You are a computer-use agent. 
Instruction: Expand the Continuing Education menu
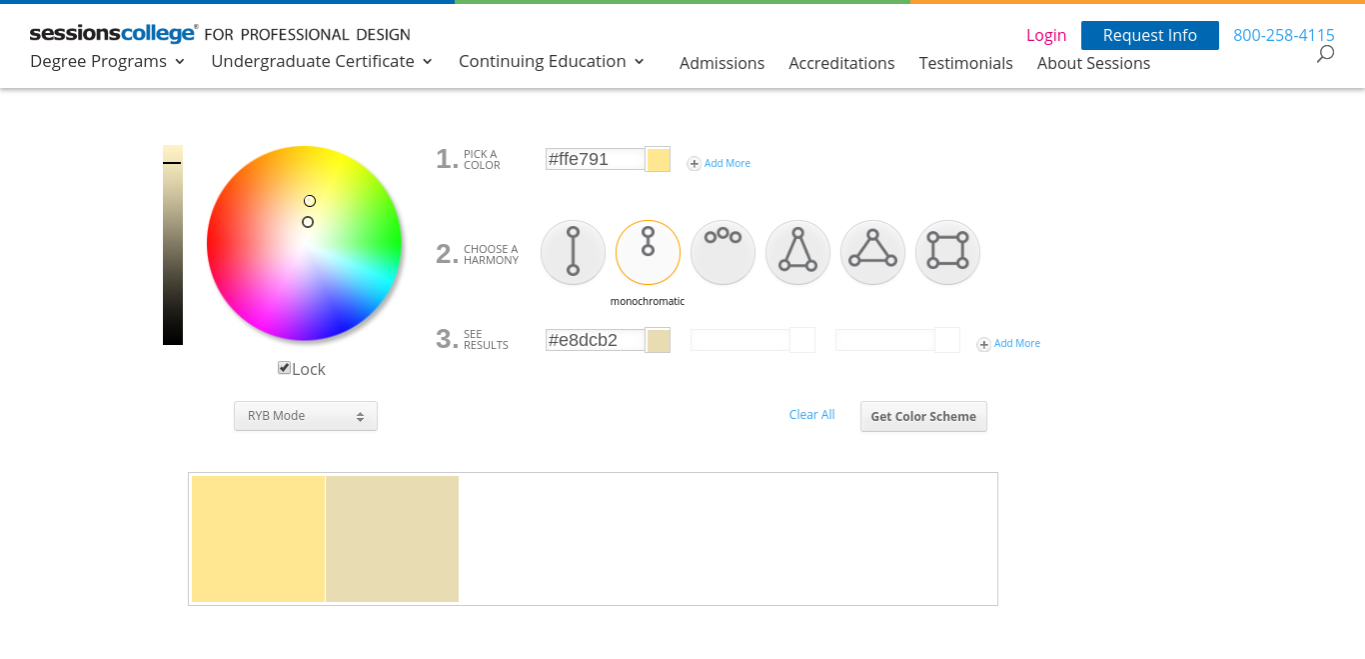551,62
